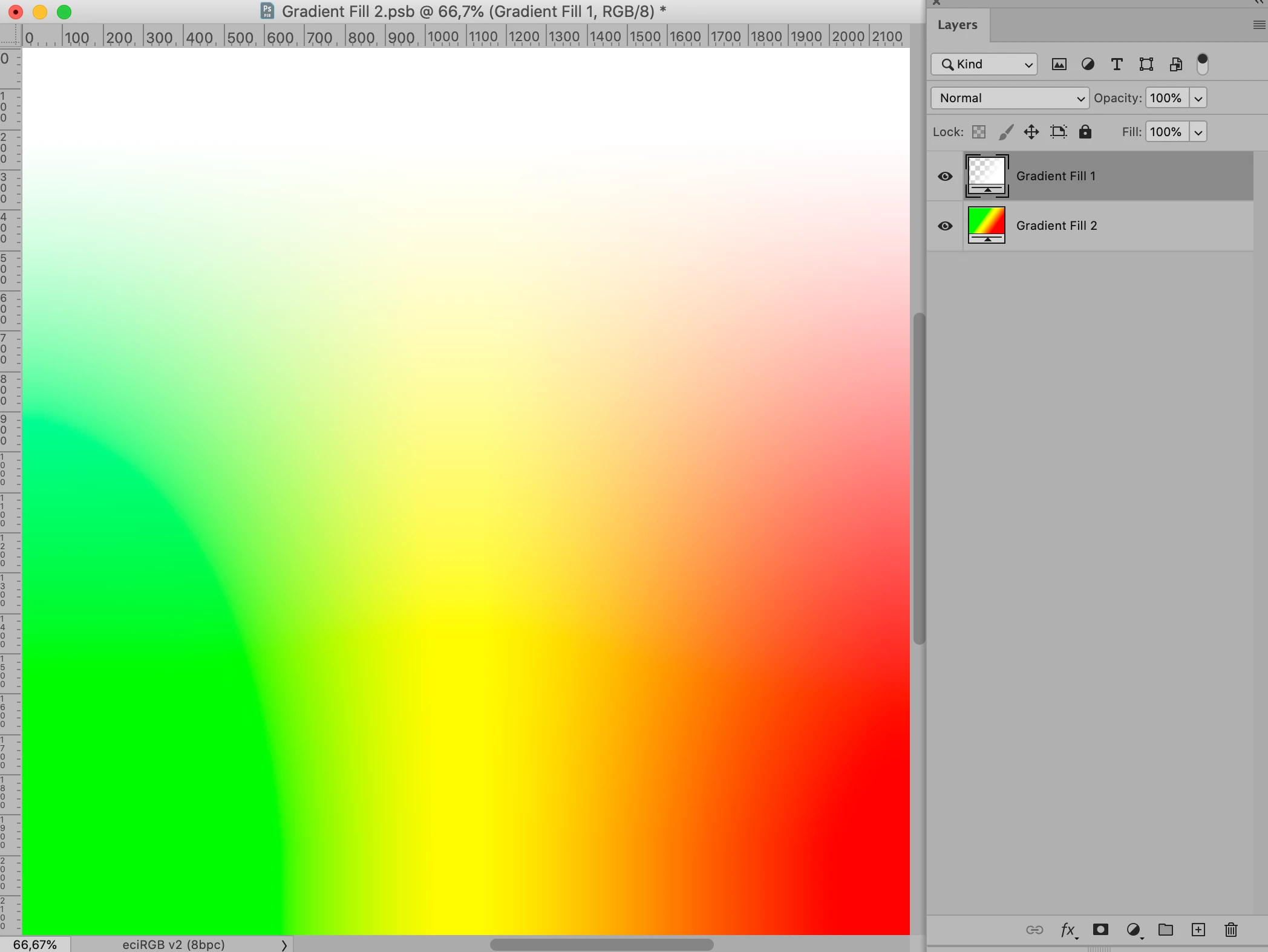
Task: Delete layer using trash icon
Action: (x=1230, y=930)
